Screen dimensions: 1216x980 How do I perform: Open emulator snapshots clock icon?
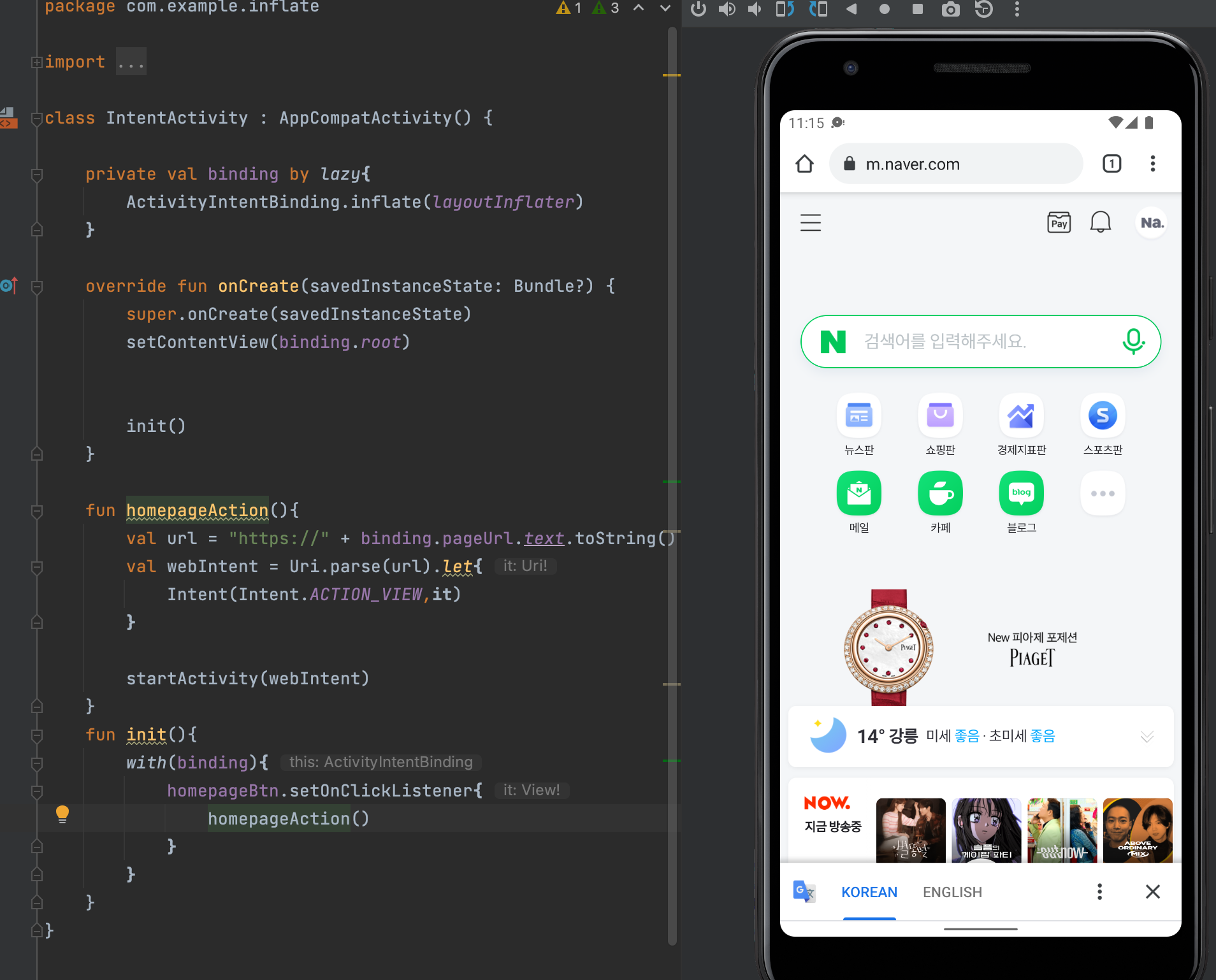pyautogui.click(x=984, y=9)
